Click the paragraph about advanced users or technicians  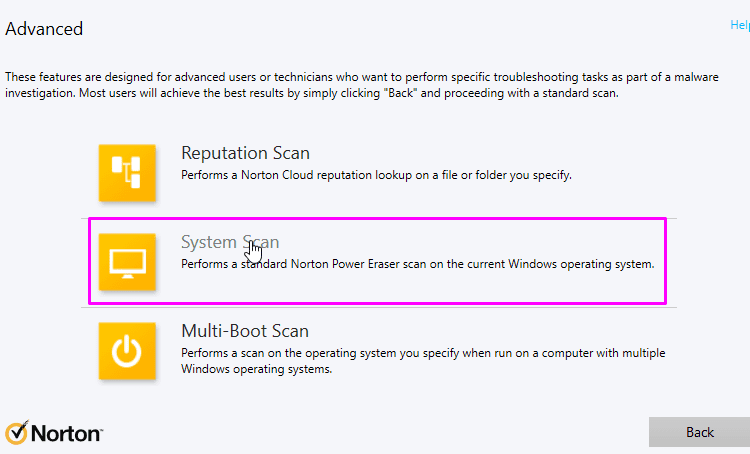click(x=362, y=85)
